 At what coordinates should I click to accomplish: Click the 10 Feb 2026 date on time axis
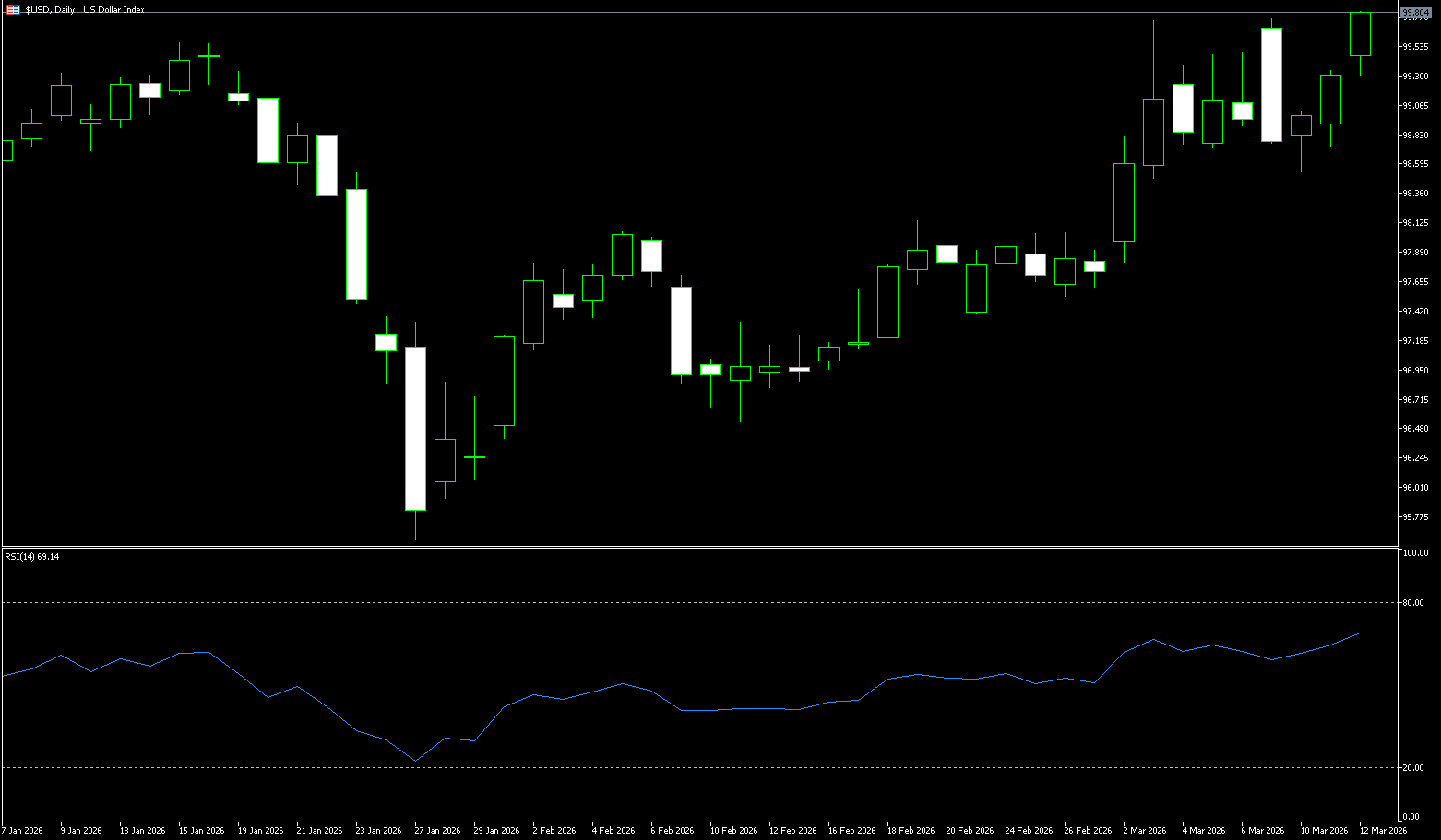733,830
